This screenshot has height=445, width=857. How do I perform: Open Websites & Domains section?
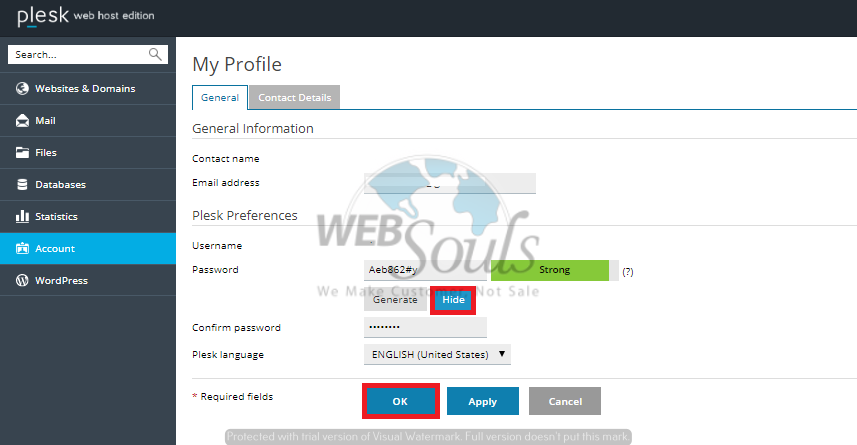coord(88,89)
